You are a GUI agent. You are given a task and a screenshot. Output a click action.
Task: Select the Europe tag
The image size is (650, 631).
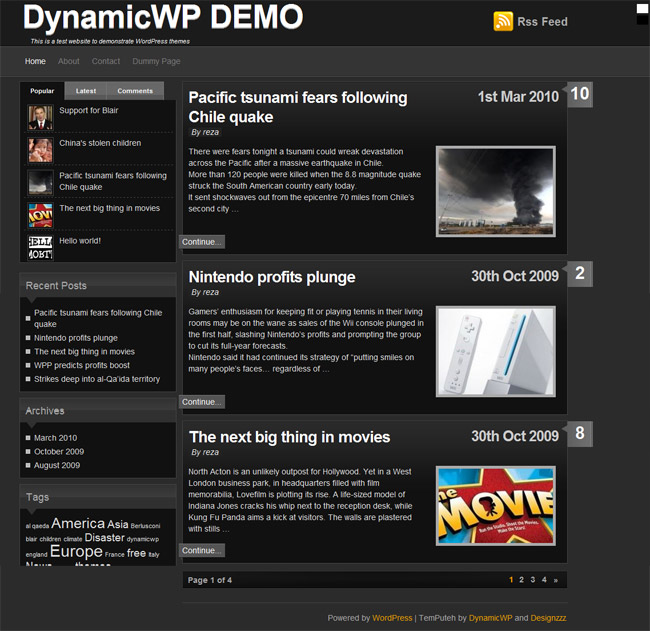pos(76,551)
